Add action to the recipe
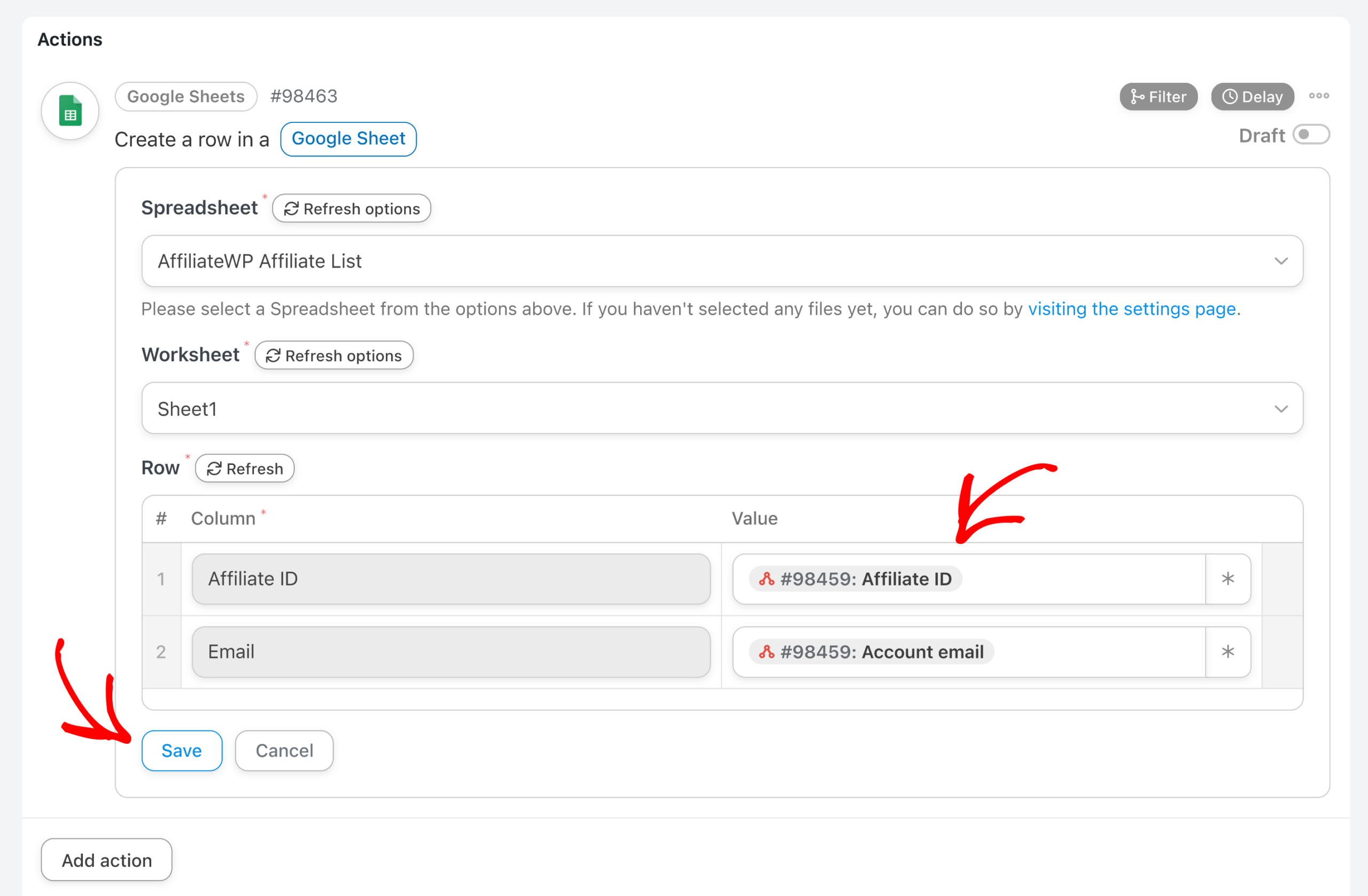 (x=107, y=860)
